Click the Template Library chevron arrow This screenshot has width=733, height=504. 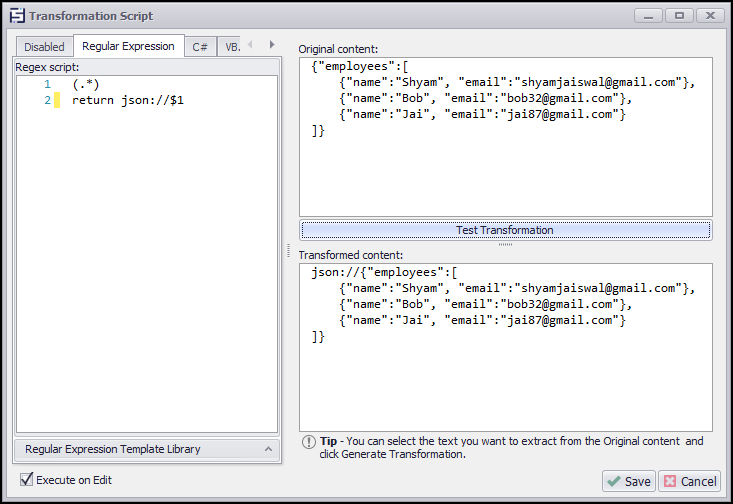tap(267, 450)
